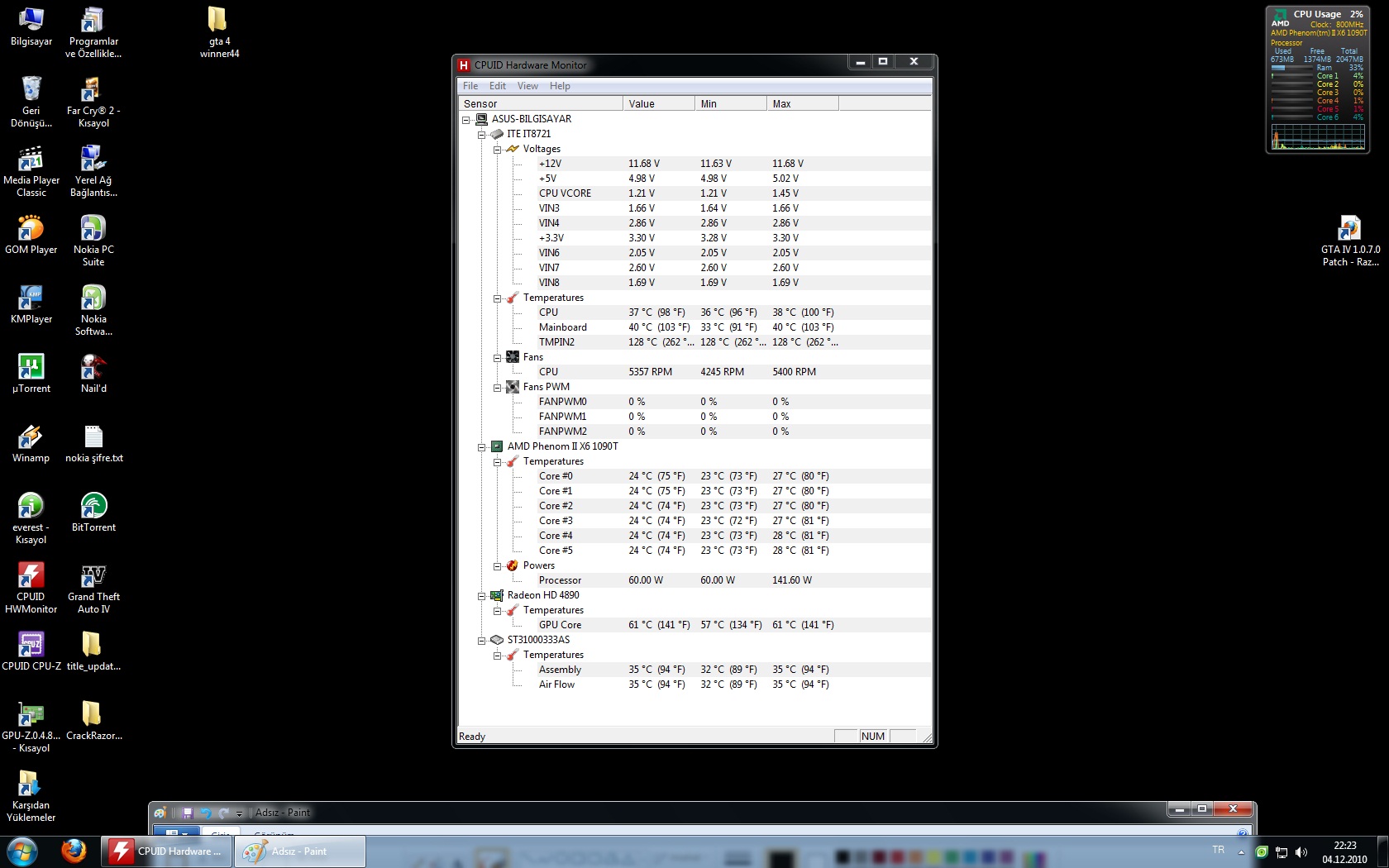Select the ST31000333AS drive node
1389x868 pixels.
pyautogui.click(x=538, y=640)
